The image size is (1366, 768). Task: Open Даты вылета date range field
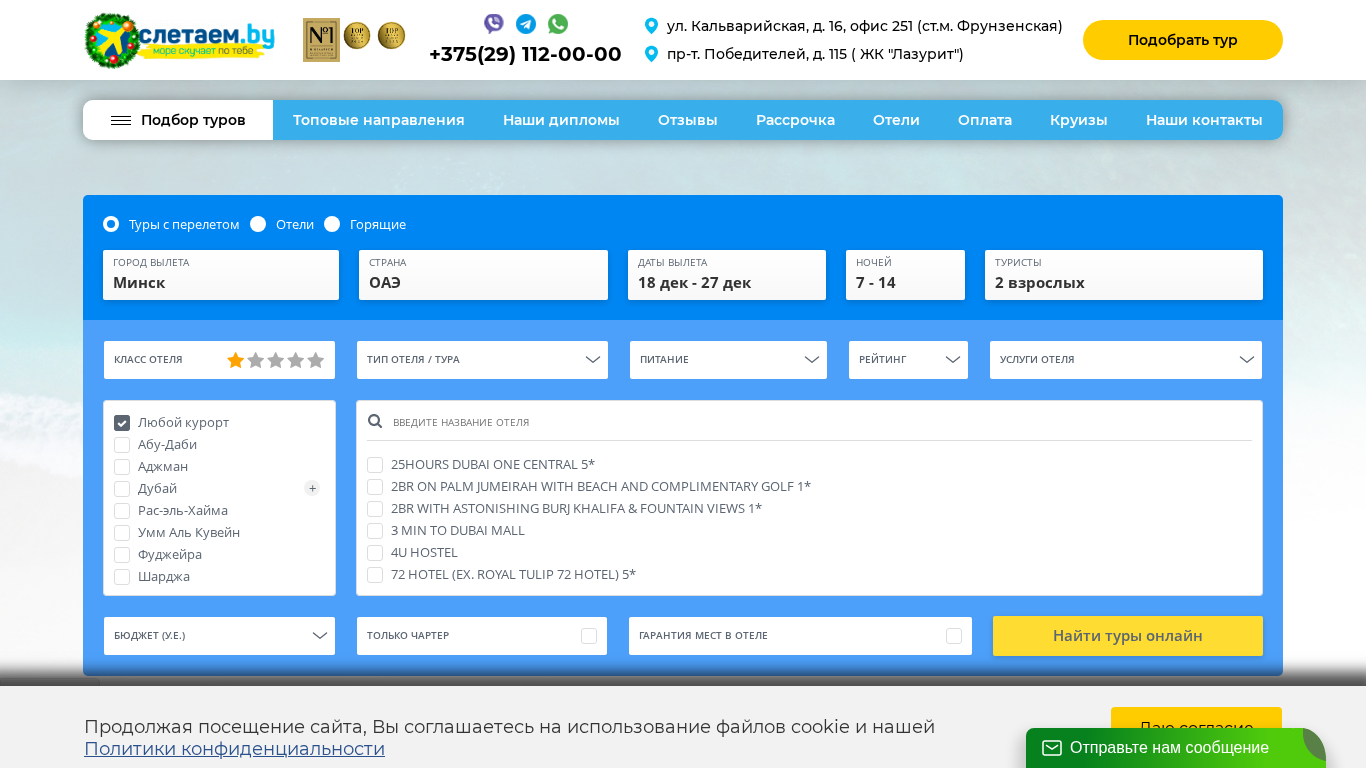click(727, 275)
